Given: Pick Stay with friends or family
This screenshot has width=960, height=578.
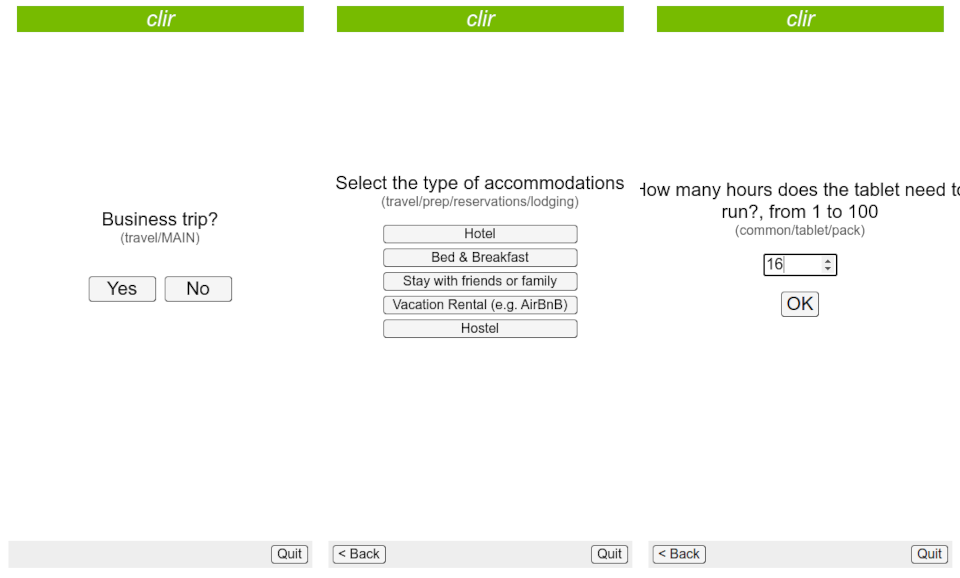Looking at the screenshot, I should [480, 281].
